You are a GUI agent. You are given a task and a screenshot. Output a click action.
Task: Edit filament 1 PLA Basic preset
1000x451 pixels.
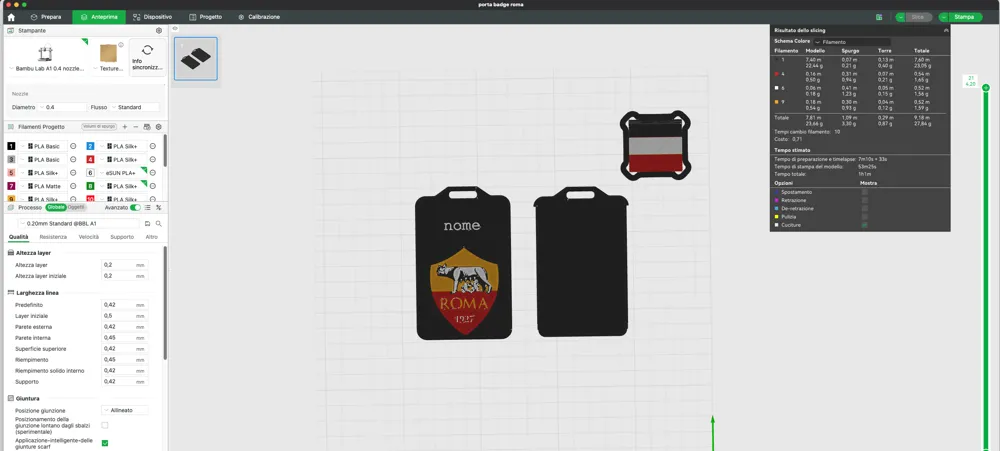click(73, 146)
